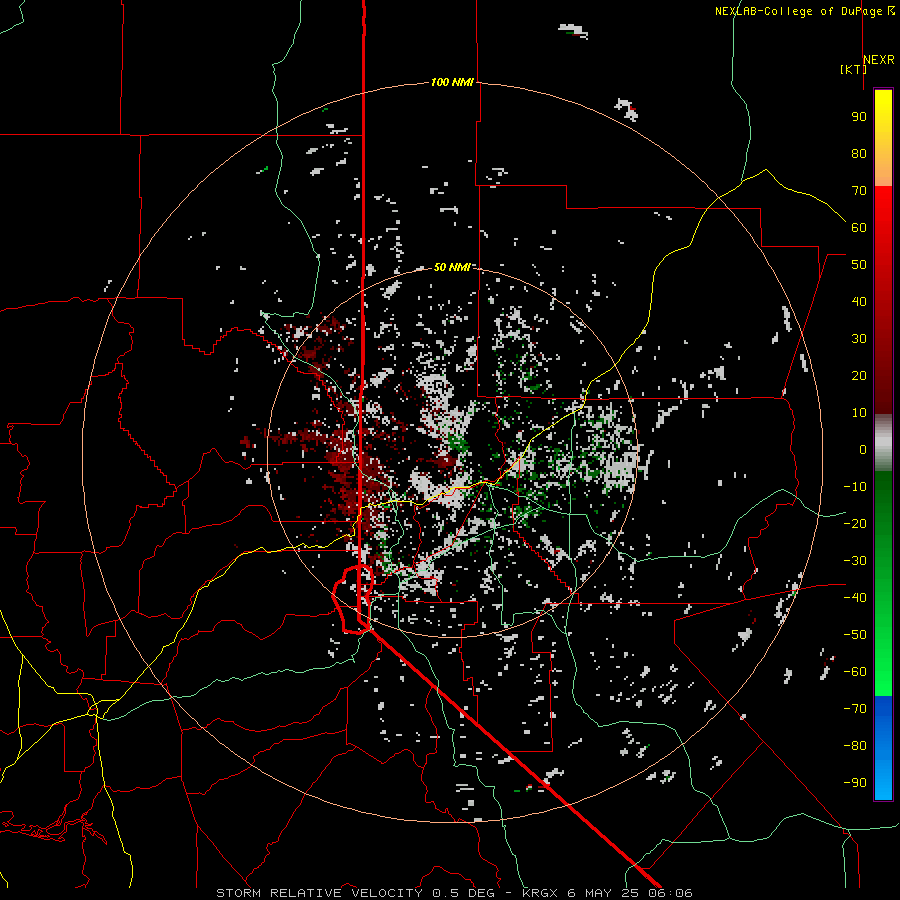Select the 20 value on the velocity scale
Viewport: 900px width, 900px height.
click(859, 376)
